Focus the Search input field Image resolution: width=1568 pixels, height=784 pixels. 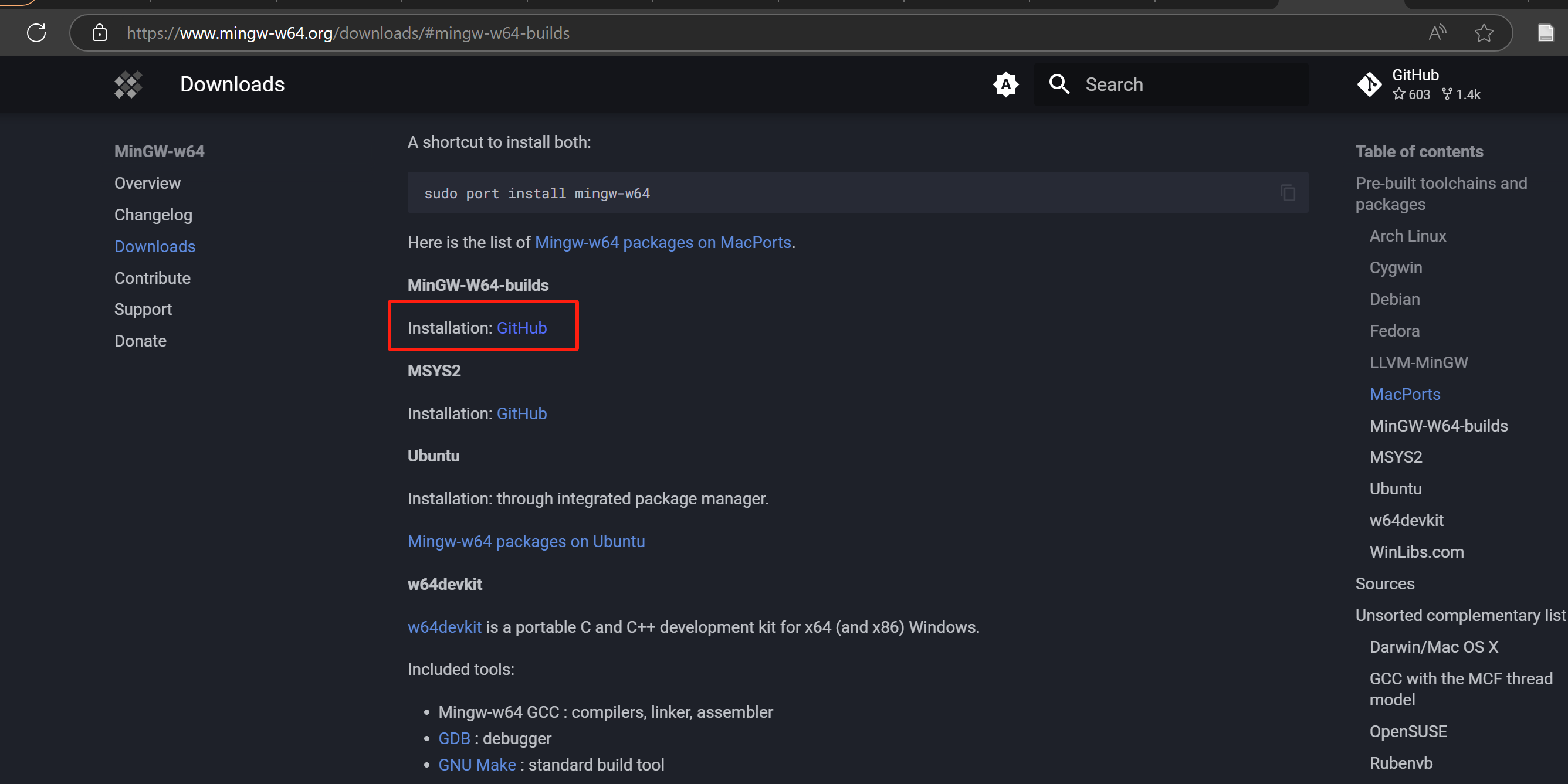1171,84
